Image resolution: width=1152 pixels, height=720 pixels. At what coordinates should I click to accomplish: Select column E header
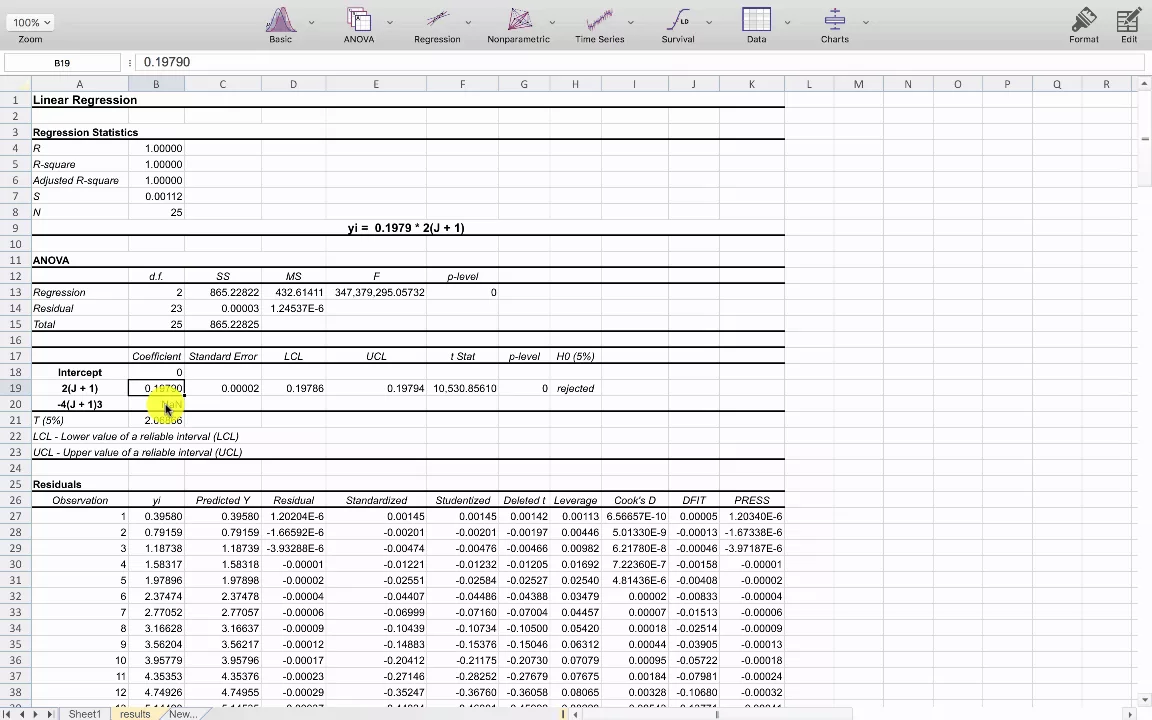[x=376, y=84]
